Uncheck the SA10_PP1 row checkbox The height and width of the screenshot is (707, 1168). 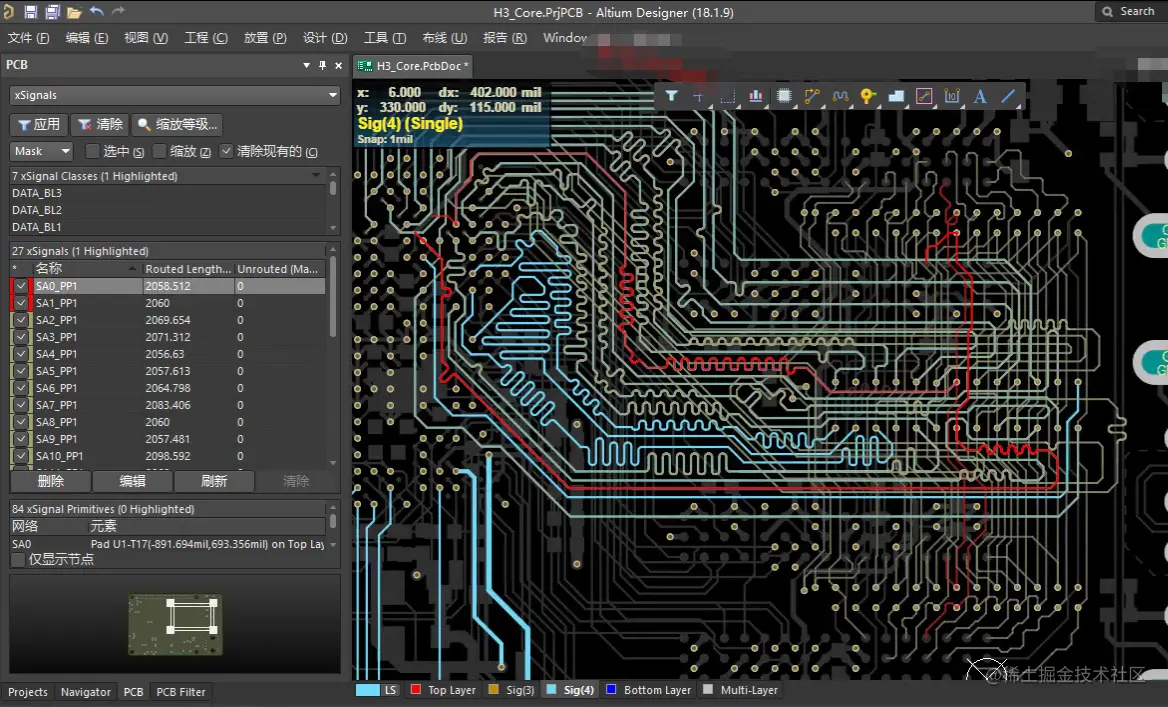[21, 456]
